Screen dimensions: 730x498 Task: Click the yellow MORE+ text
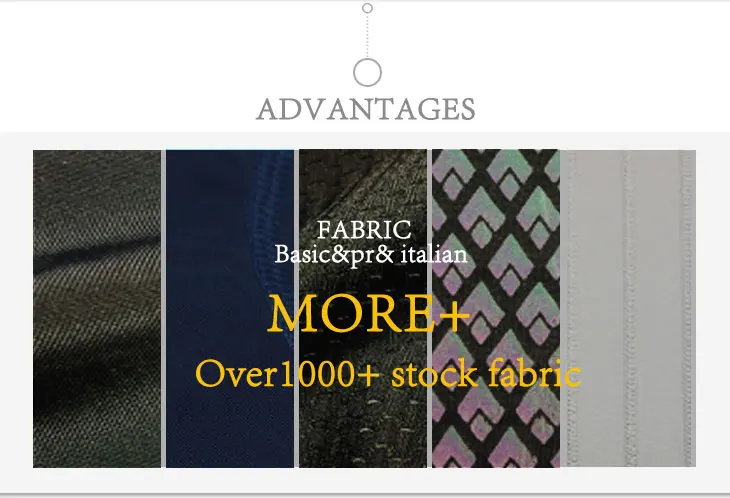pos(368,314)
